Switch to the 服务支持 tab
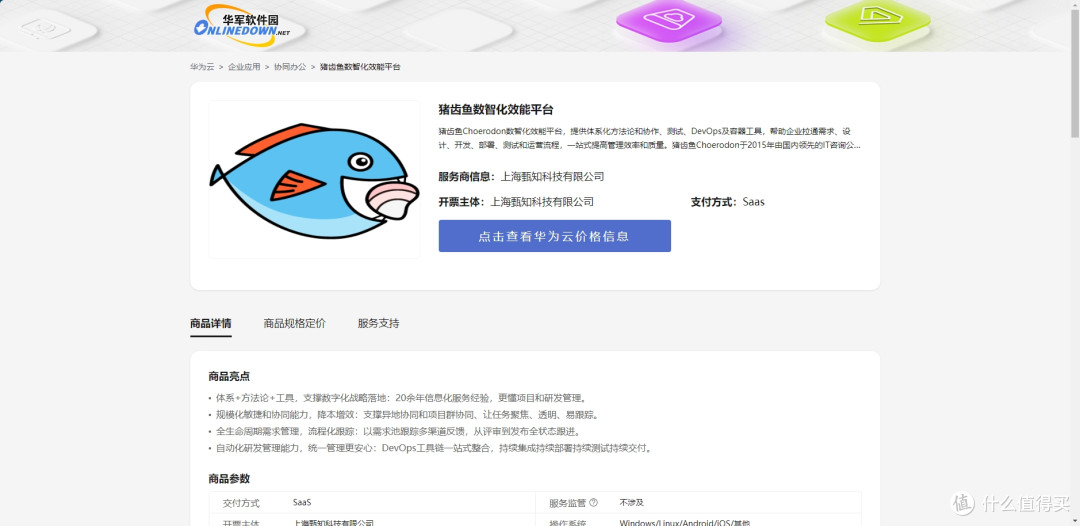1080x526 pixels. (x=378, y=323)
